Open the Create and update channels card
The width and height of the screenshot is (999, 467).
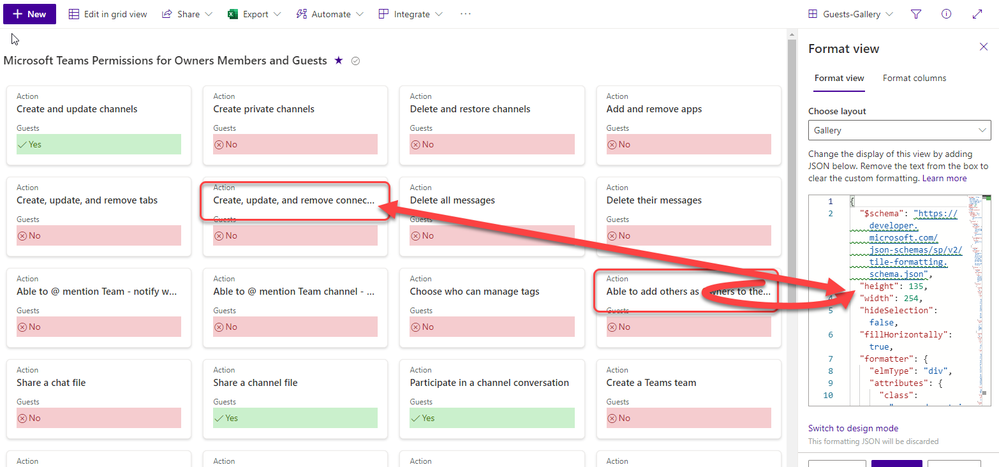tap(99, 126)
